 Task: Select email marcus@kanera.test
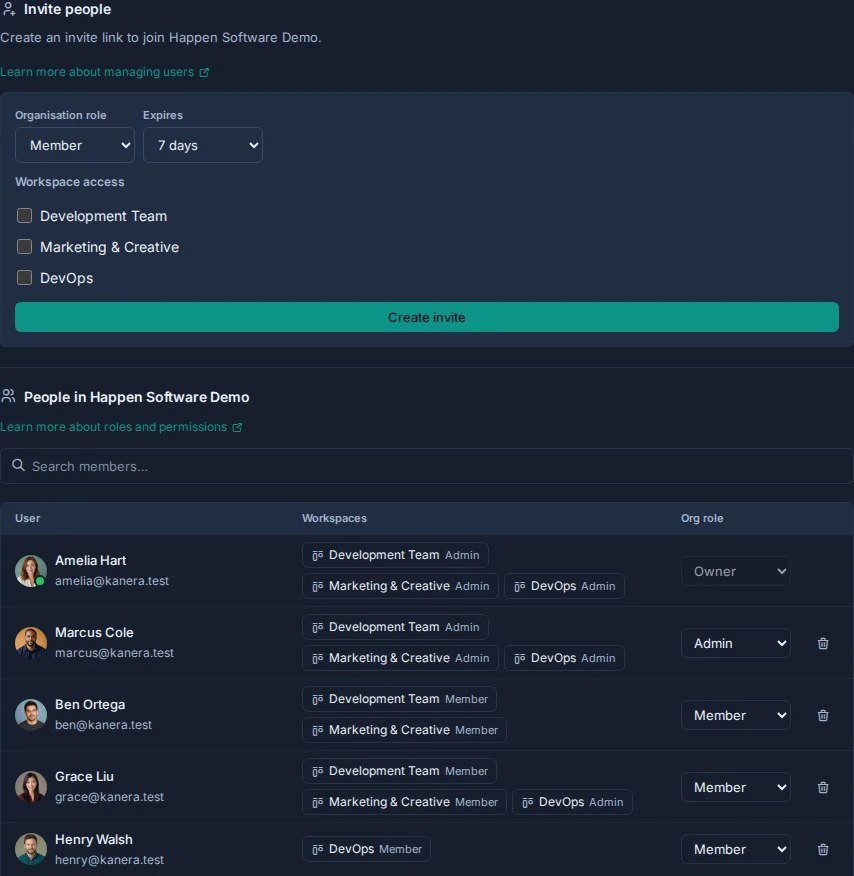pos(114,653)
